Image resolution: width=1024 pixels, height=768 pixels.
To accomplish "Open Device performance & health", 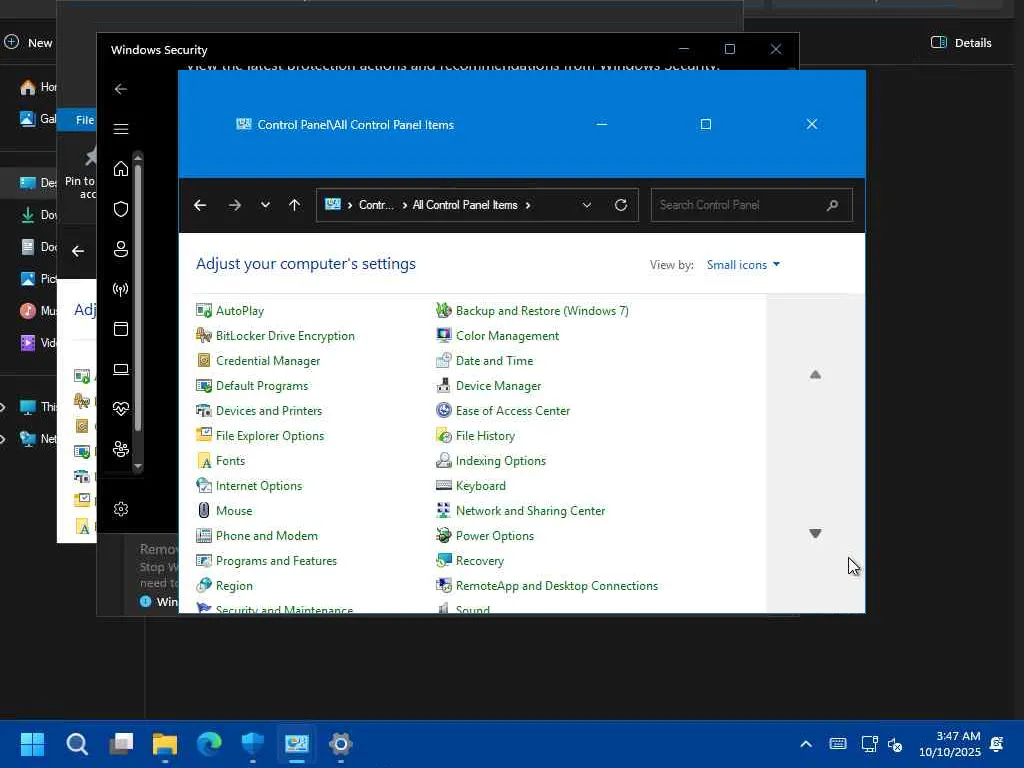I will (x=121, y=409).
